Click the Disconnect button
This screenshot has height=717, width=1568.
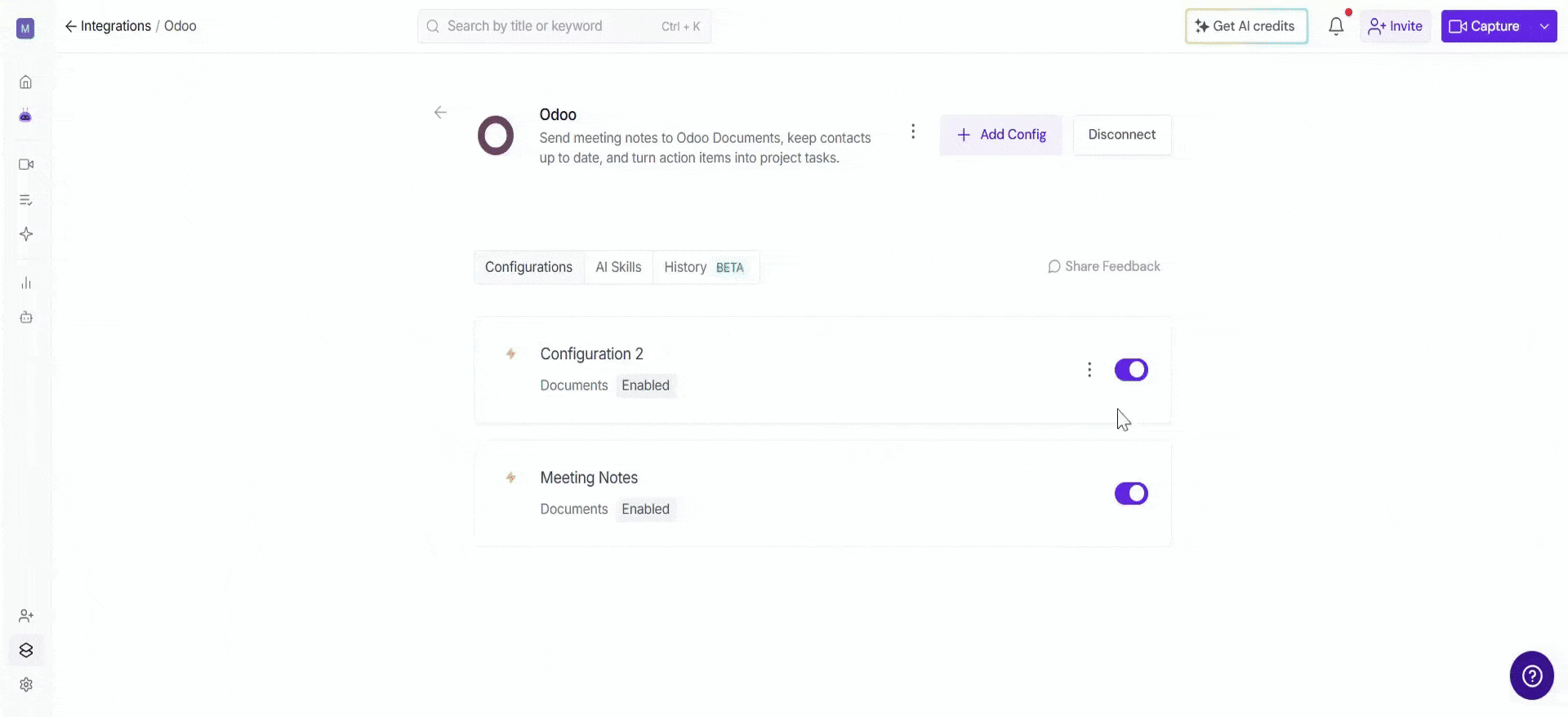pyautogui.click(x=1121, y=135)
